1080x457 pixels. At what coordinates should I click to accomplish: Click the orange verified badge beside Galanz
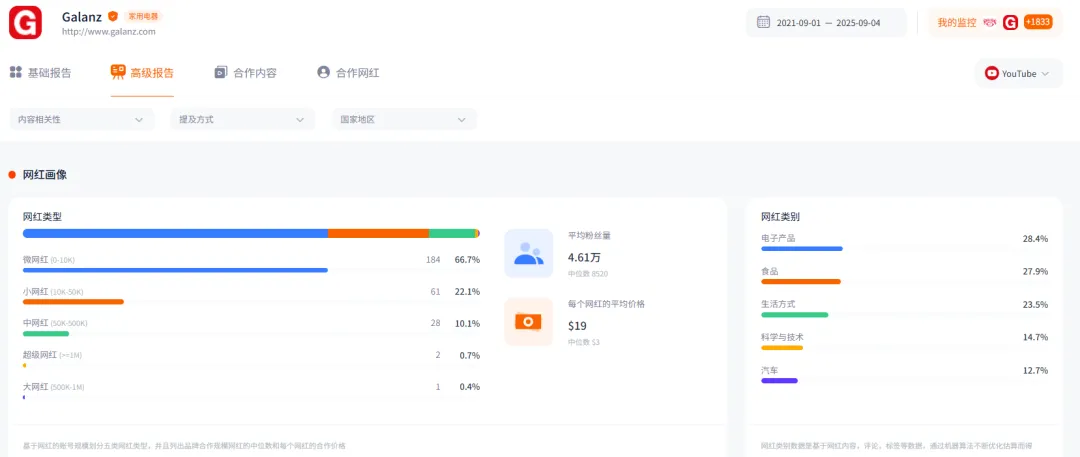tap(113, 16)
